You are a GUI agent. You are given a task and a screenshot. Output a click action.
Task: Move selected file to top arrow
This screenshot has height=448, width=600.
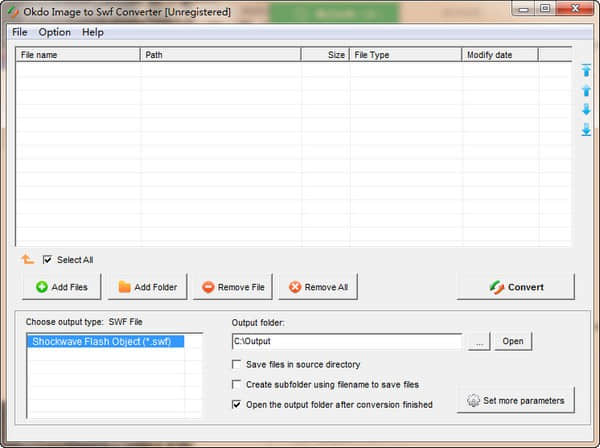click(x=586, y=70)
